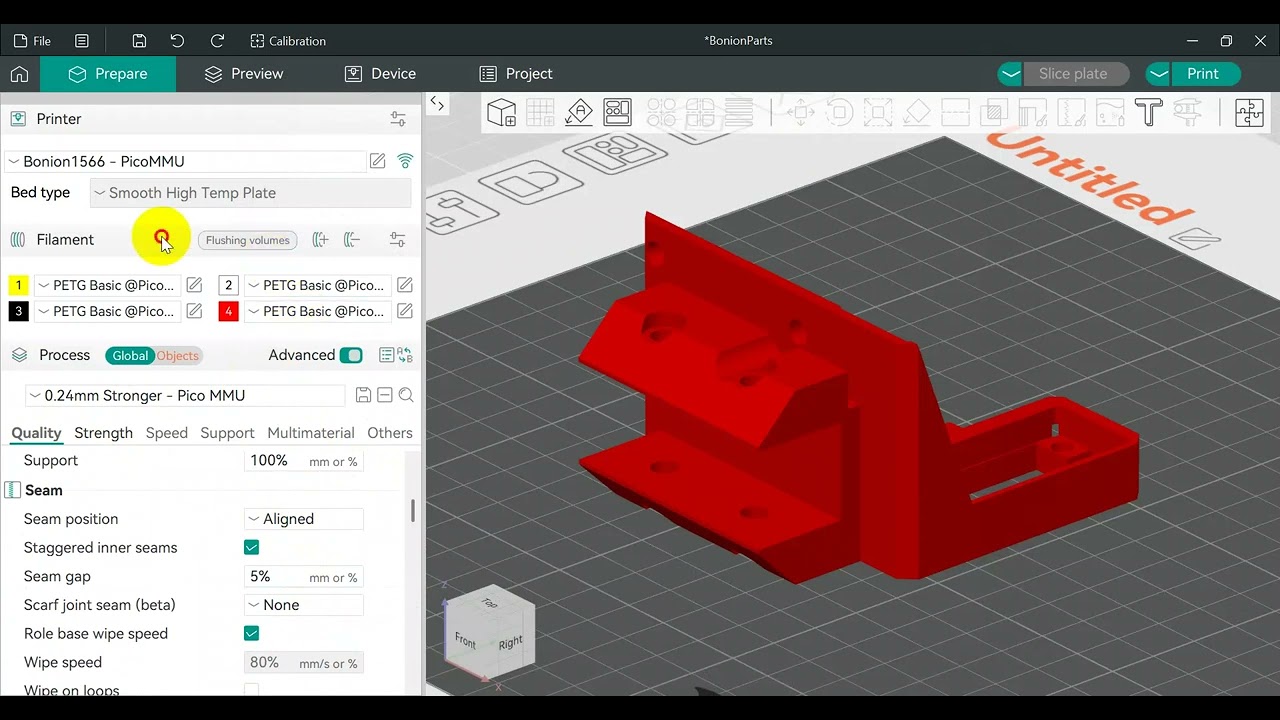Click the Redo arrow in title bar
This screenshot has height=720, width=1280.
point(217,41)
